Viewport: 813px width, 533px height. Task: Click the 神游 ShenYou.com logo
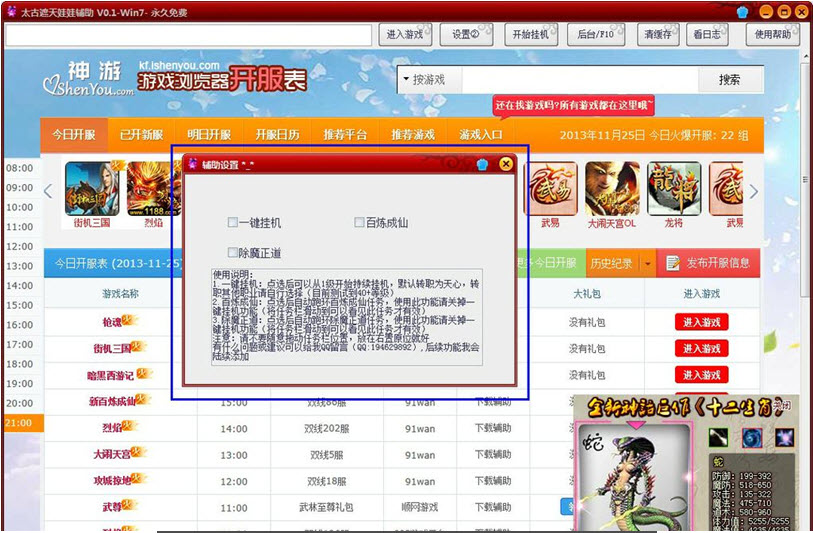click(89, 78)
